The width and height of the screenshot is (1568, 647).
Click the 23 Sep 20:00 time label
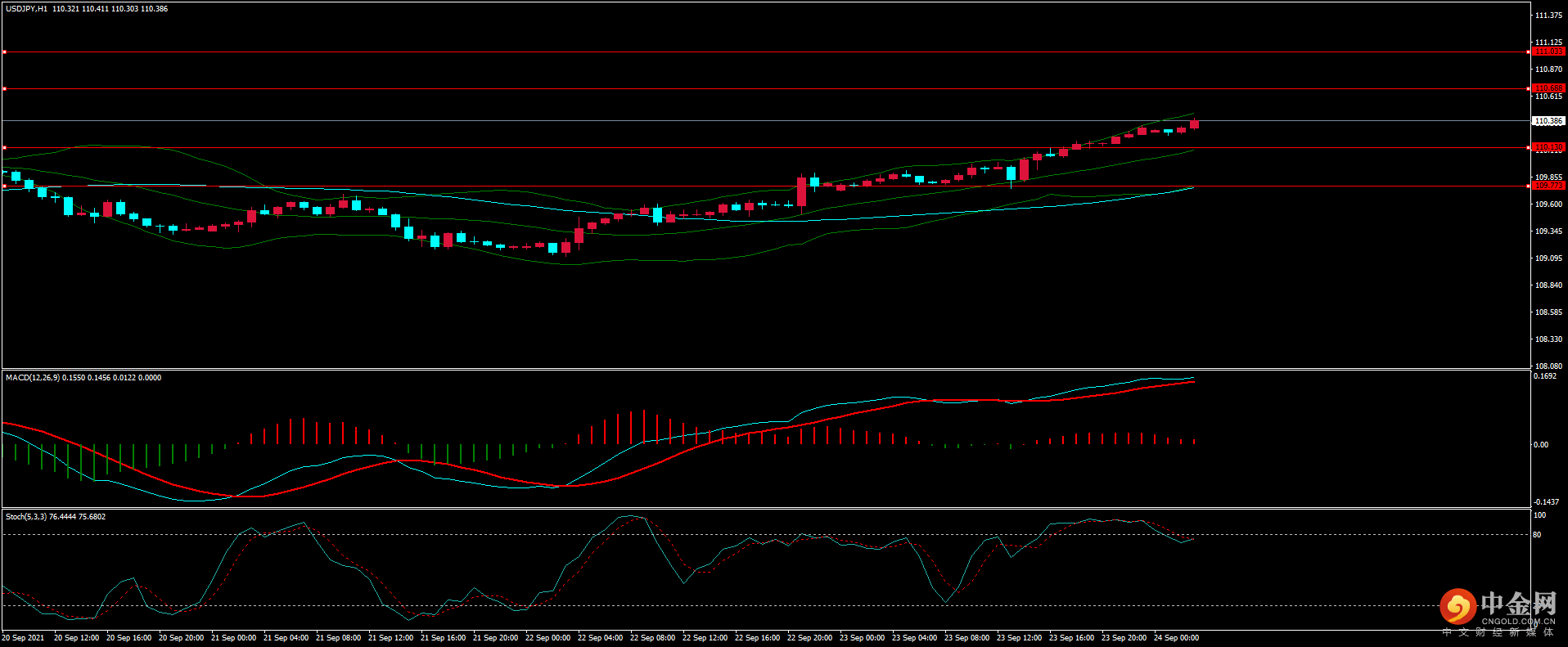(x=1124, y=638)
